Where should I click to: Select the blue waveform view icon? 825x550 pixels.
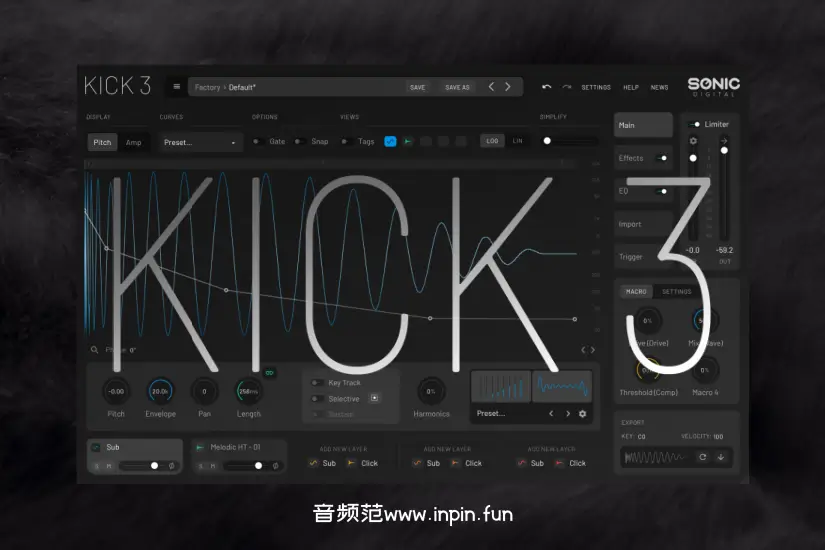pyautogui.click(x=390, y=141)
